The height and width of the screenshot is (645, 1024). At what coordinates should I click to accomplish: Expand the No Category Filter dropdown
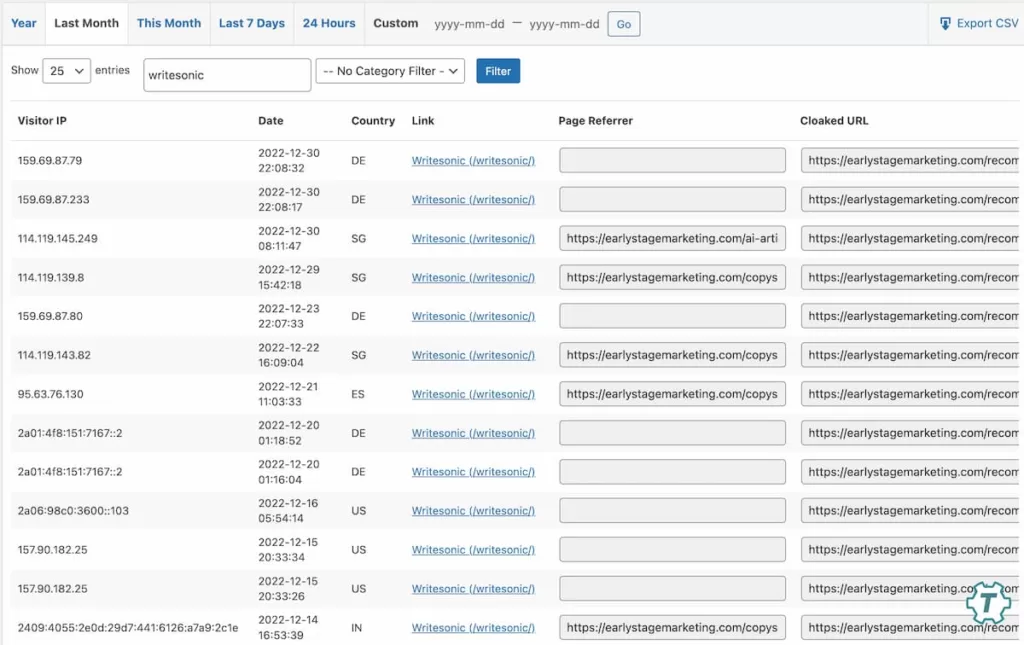[390, 71]
